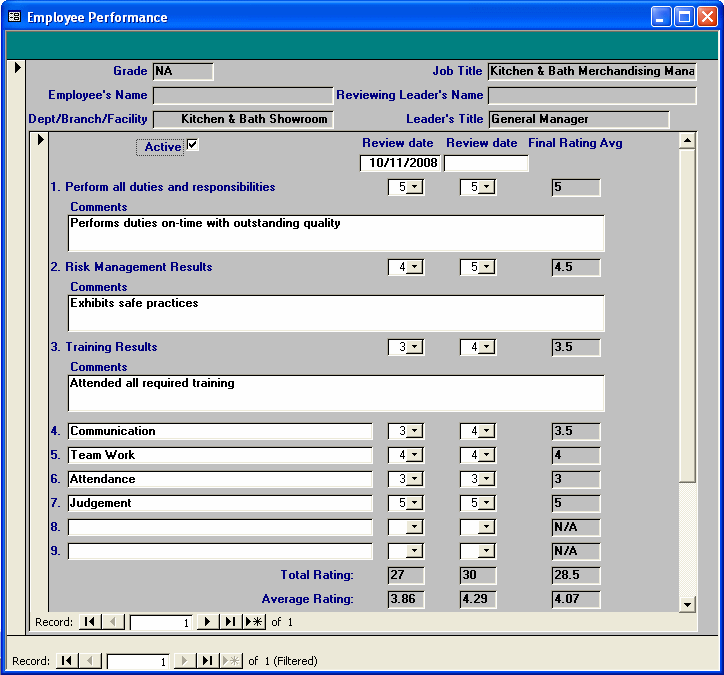
Task: Open first review dropdown for Communication
Action: click(415, 431)
